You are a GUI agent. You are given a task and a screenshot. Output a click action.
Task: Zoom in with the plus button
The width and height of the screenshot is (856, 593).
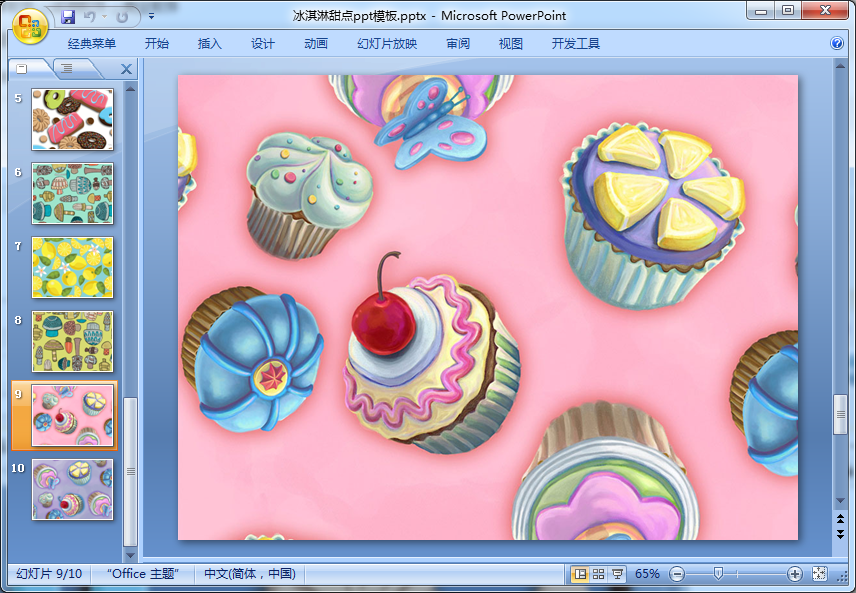795,574
